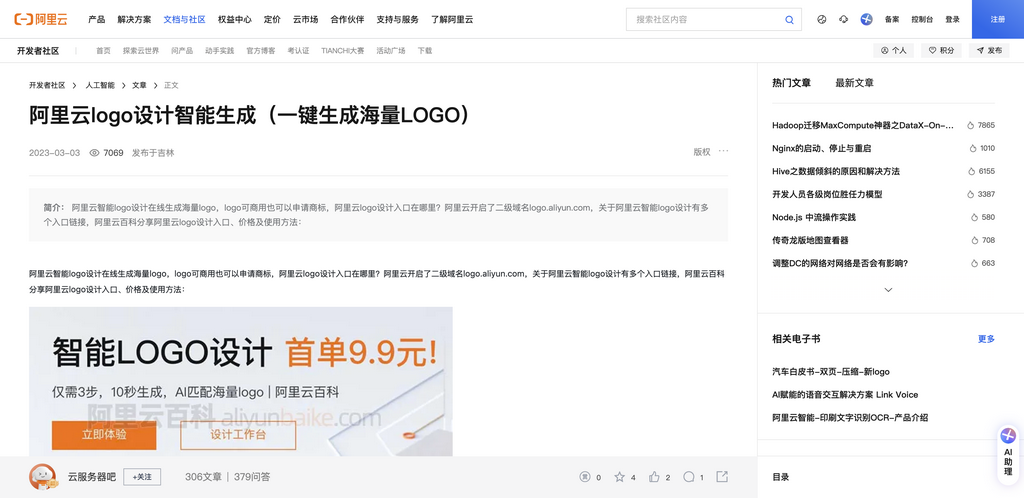Click the 积分 button
The image size is (1024, 498).
pyautogui.click(x=941, y=50)
